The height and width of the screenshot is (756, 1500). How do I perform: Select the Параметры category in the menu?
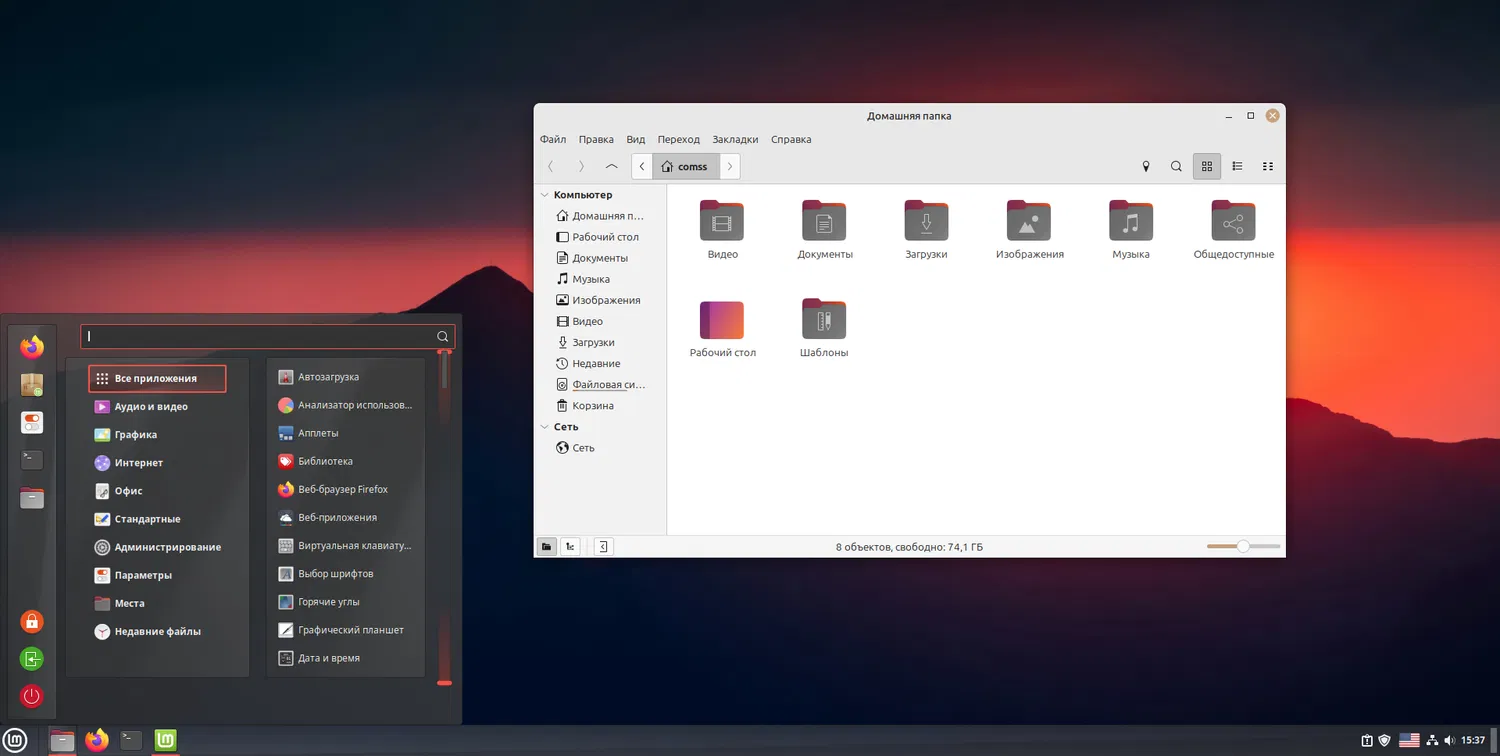tap(157, 575)
